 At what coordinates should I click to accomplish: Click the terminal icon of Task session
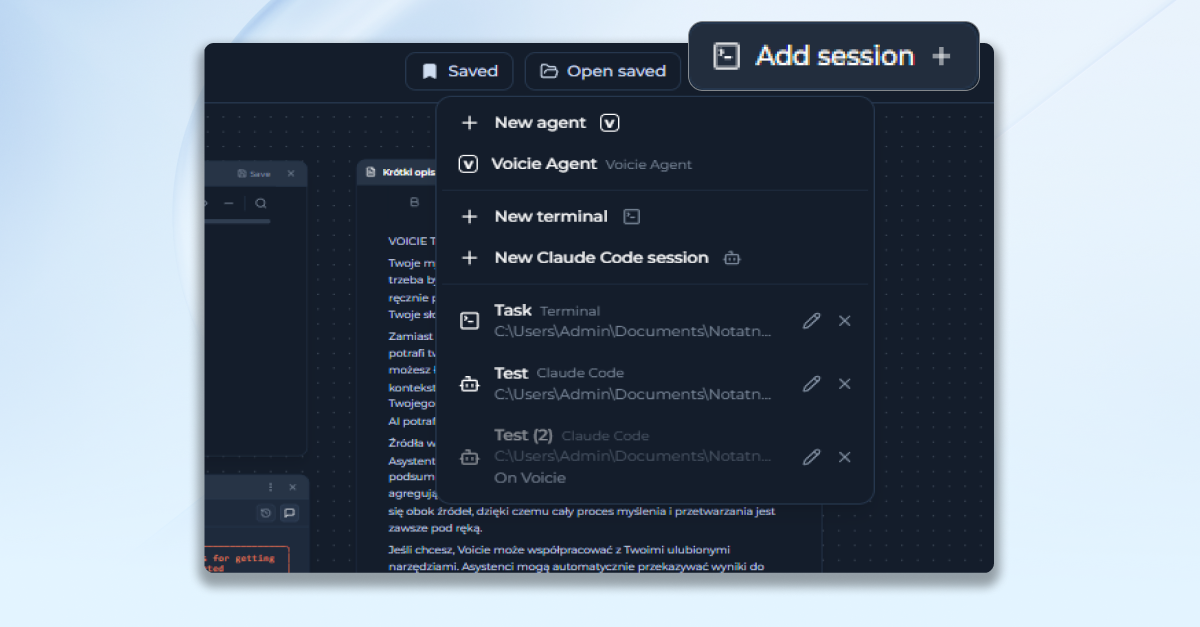[x=469, y=321]
